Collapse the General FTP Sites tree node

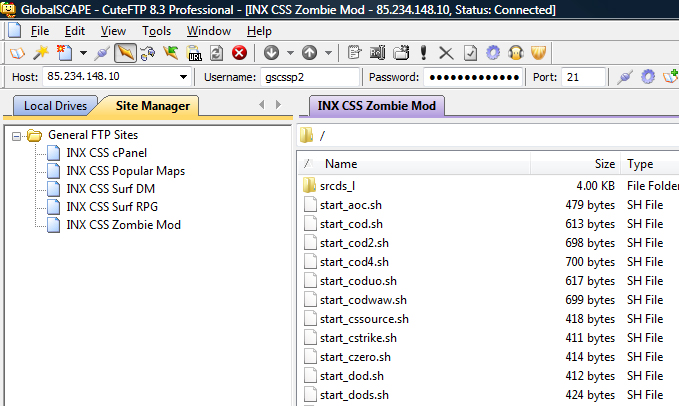coord(16,136)
